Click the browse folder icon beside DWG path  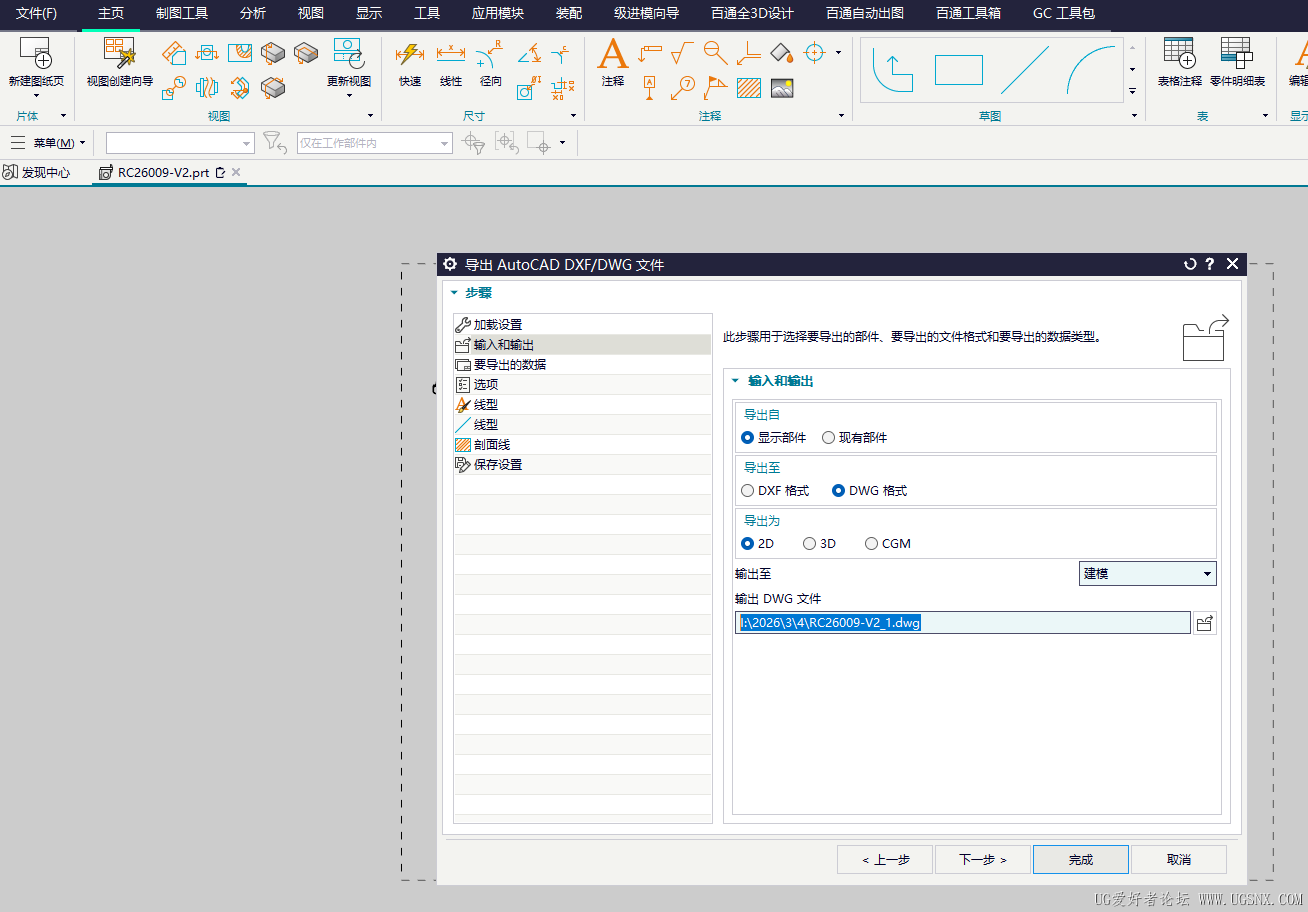click(1205, 623)
